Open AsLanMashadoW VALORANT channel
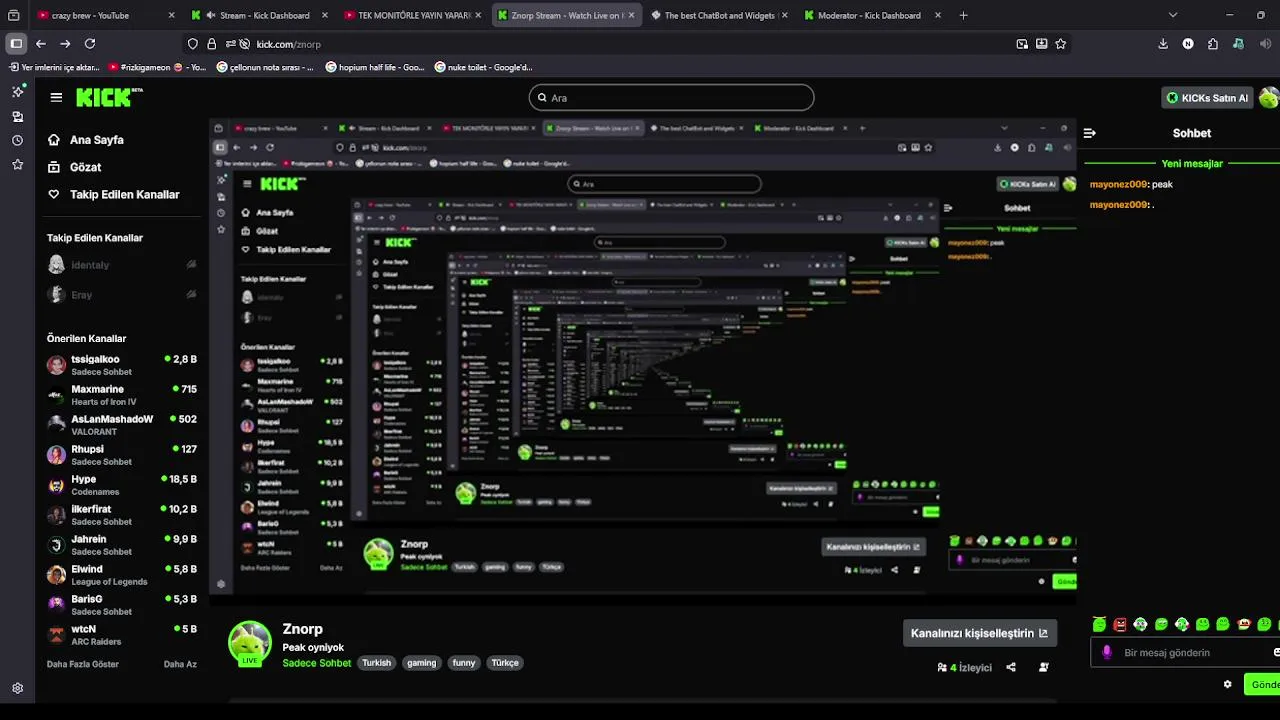This screenshot has height=720, width=1280. (x=122, y=425)
